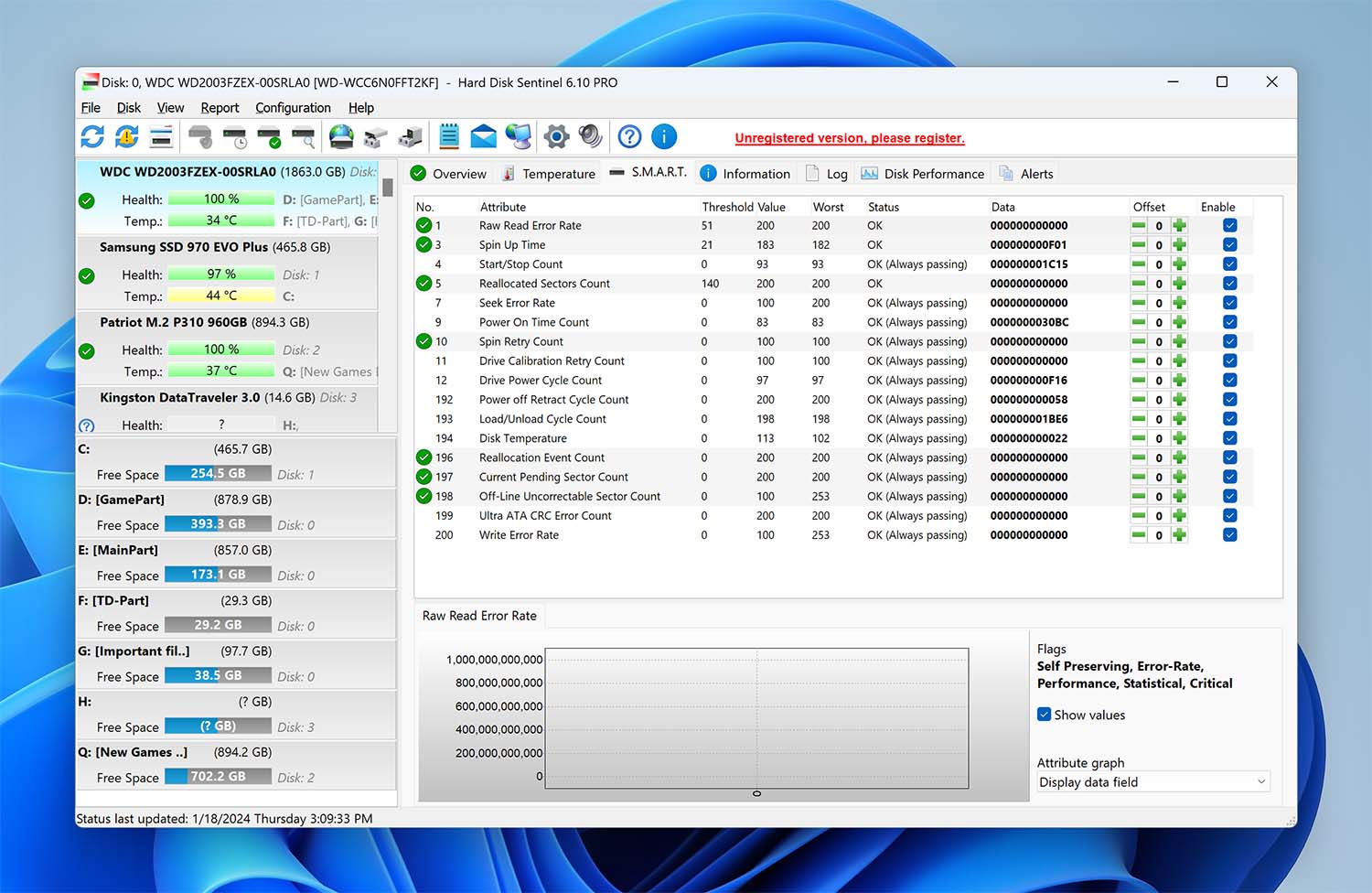Toggle Enable checkbox for Ultra ATA CRC Error Count

pyautogui.click(x=1229, y=515)
